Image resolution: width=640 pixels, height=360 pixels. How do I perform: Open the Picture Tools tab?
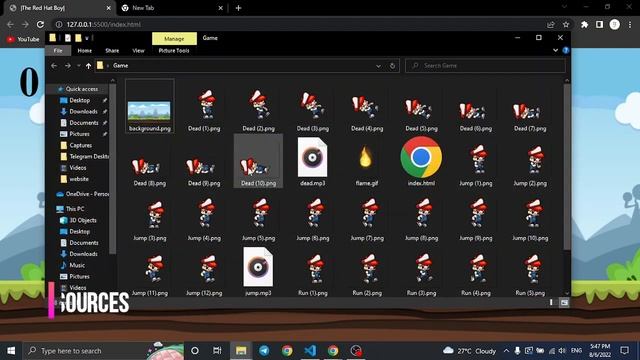click(x=174, y=51)
